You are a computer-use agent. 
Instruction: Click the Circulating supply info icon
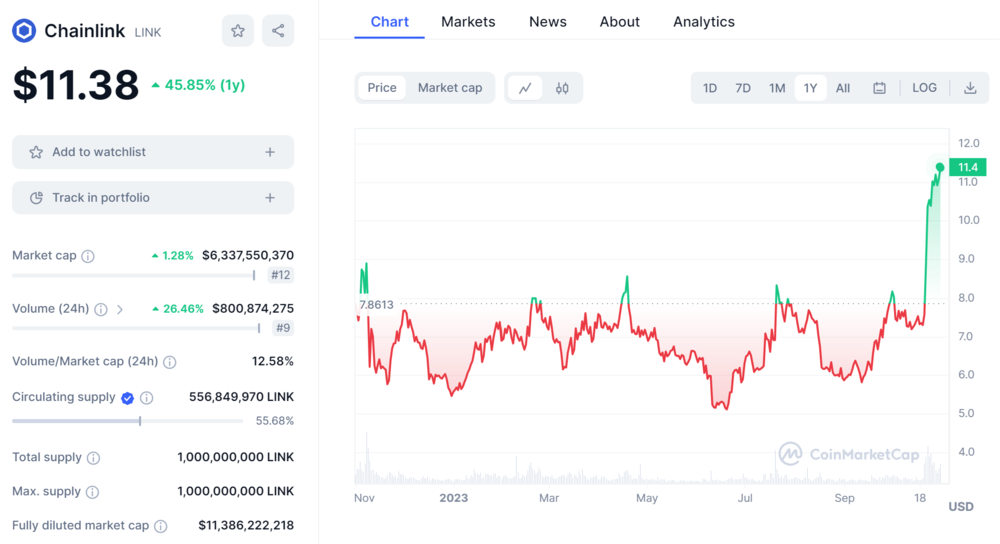(147, 398)
